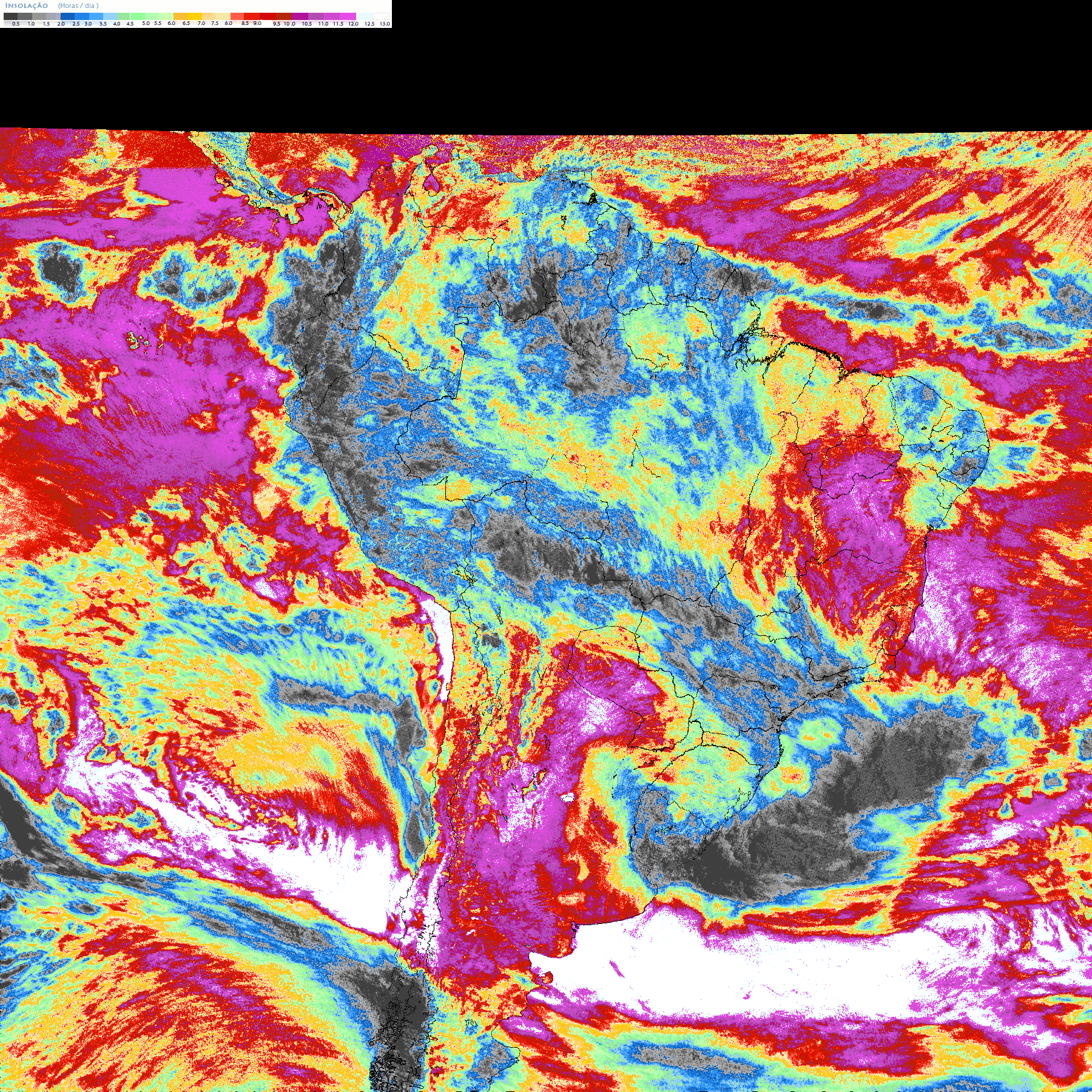Viewport: 1092px width, 1092px height.
Task: Click the 11.0 legend value
Action: [x=323, y=24]
